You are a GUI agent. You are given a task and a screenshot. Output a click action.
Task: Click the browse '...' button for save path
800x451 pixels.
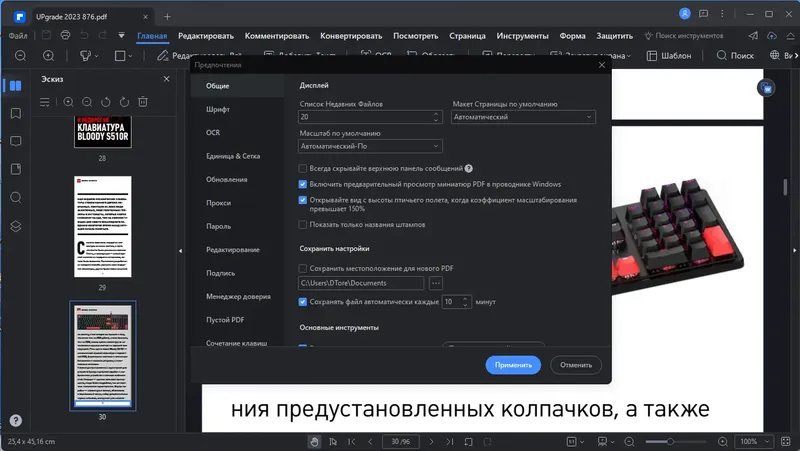[x=435, y=283]
